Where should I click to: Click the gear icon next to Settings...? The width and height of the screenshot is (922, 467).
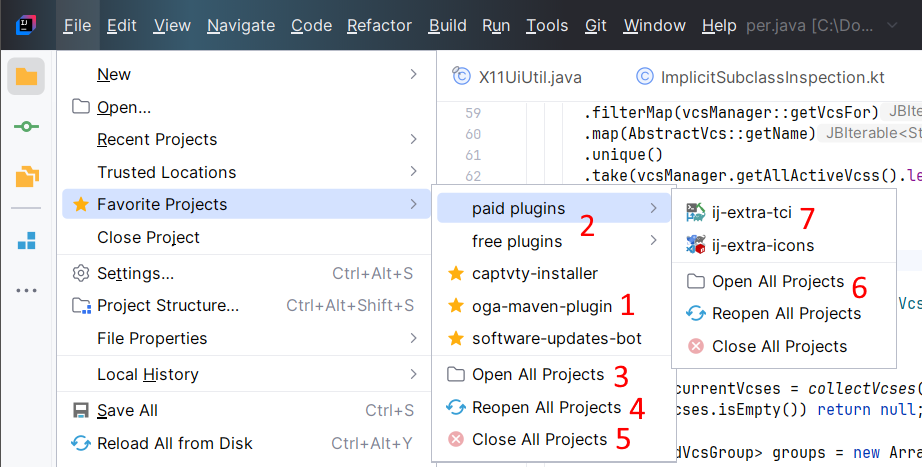pos(81,273)
